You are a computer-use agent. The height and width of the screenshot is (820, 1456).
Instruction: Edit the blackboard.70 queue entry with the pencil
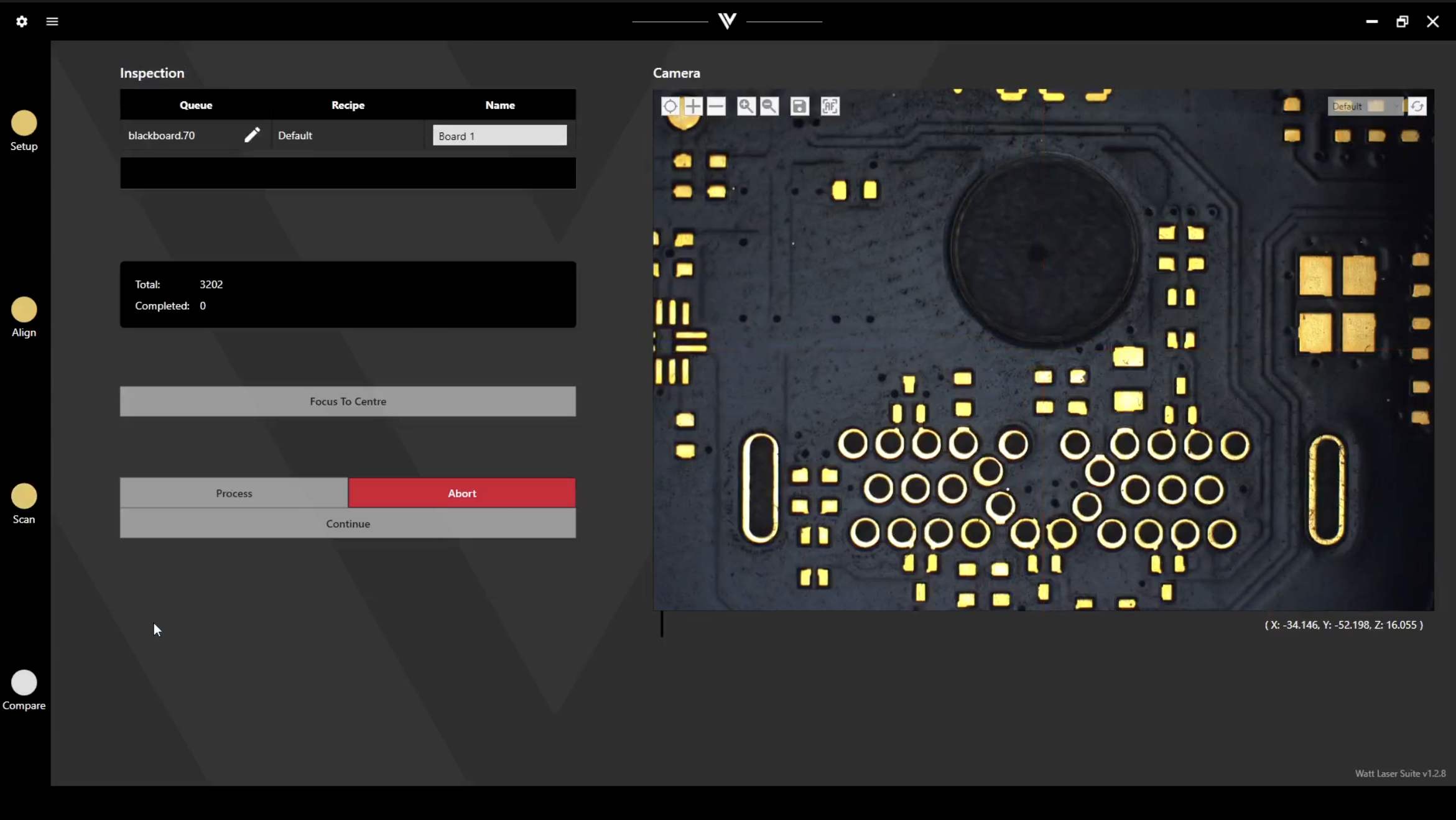pos(253,134)
